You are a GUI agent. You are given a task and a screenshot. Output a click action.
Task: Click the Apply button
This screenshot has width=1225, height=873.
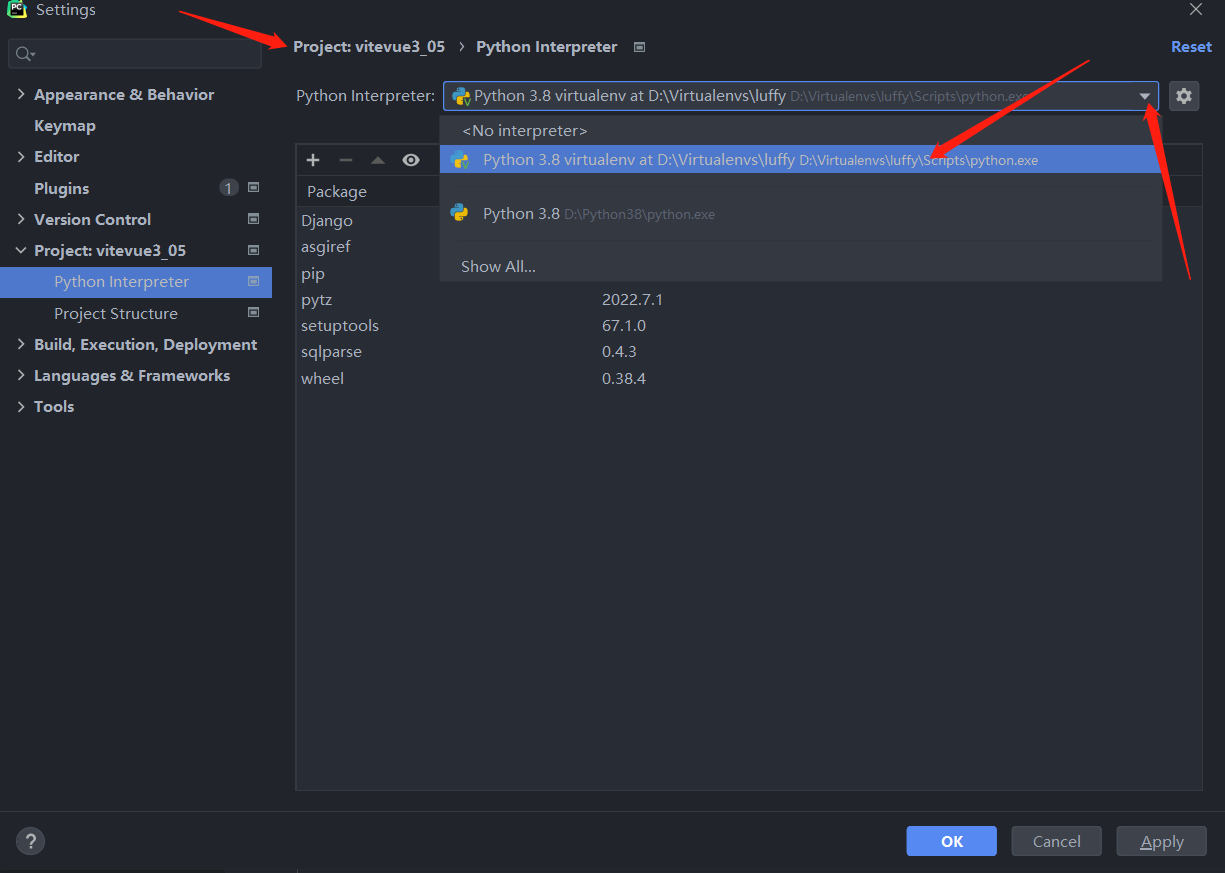[1162, 841]
